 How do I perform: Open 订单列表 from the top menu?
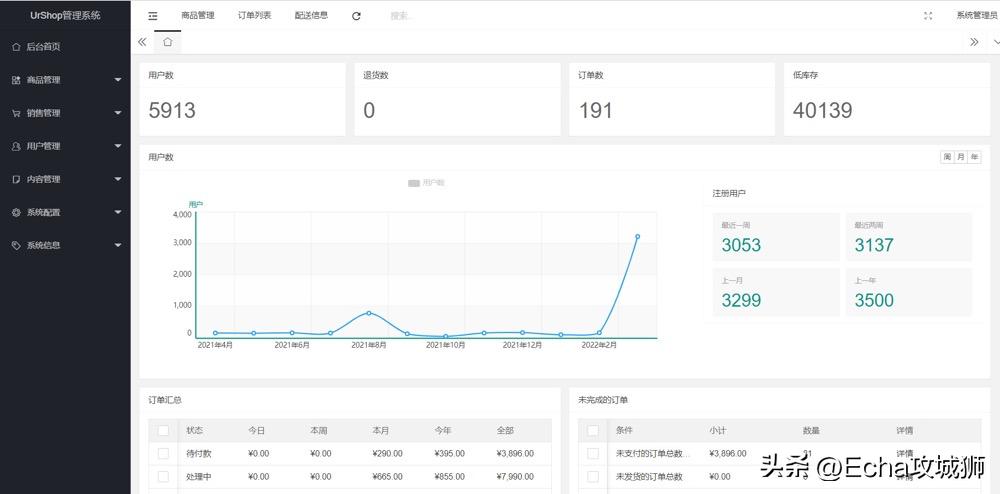254,16
